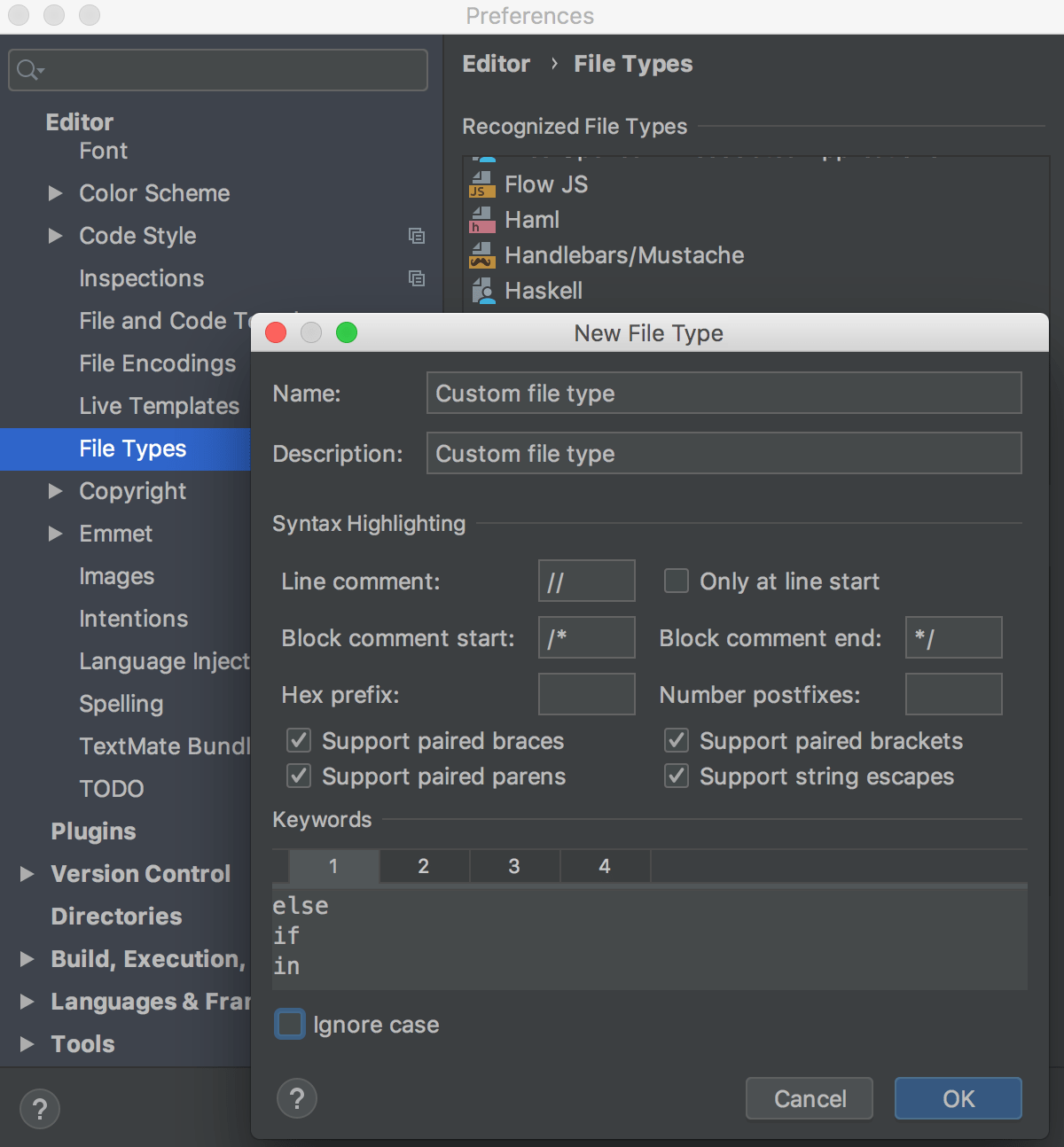Click OK to create the file type
Viewport: 1064px width, 1147px height.
pos(958,1098)
